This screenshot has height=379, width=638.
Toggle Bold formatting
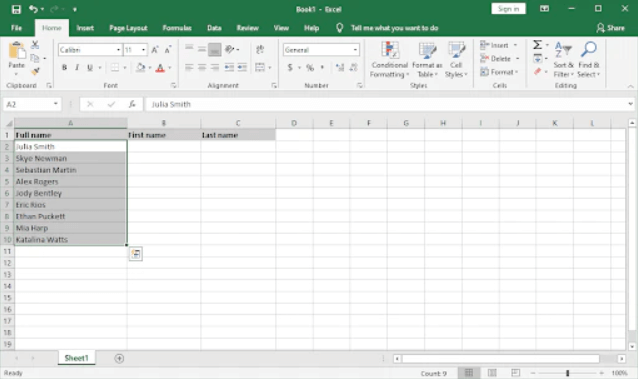pos(64,68)
